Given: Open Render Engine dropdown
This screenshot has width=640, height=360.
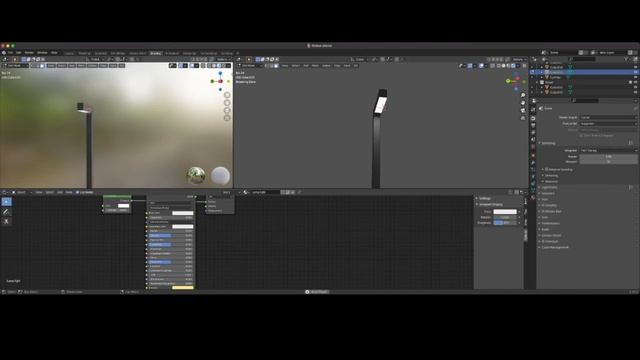Looking at the screenshot, I should point(608,118).
